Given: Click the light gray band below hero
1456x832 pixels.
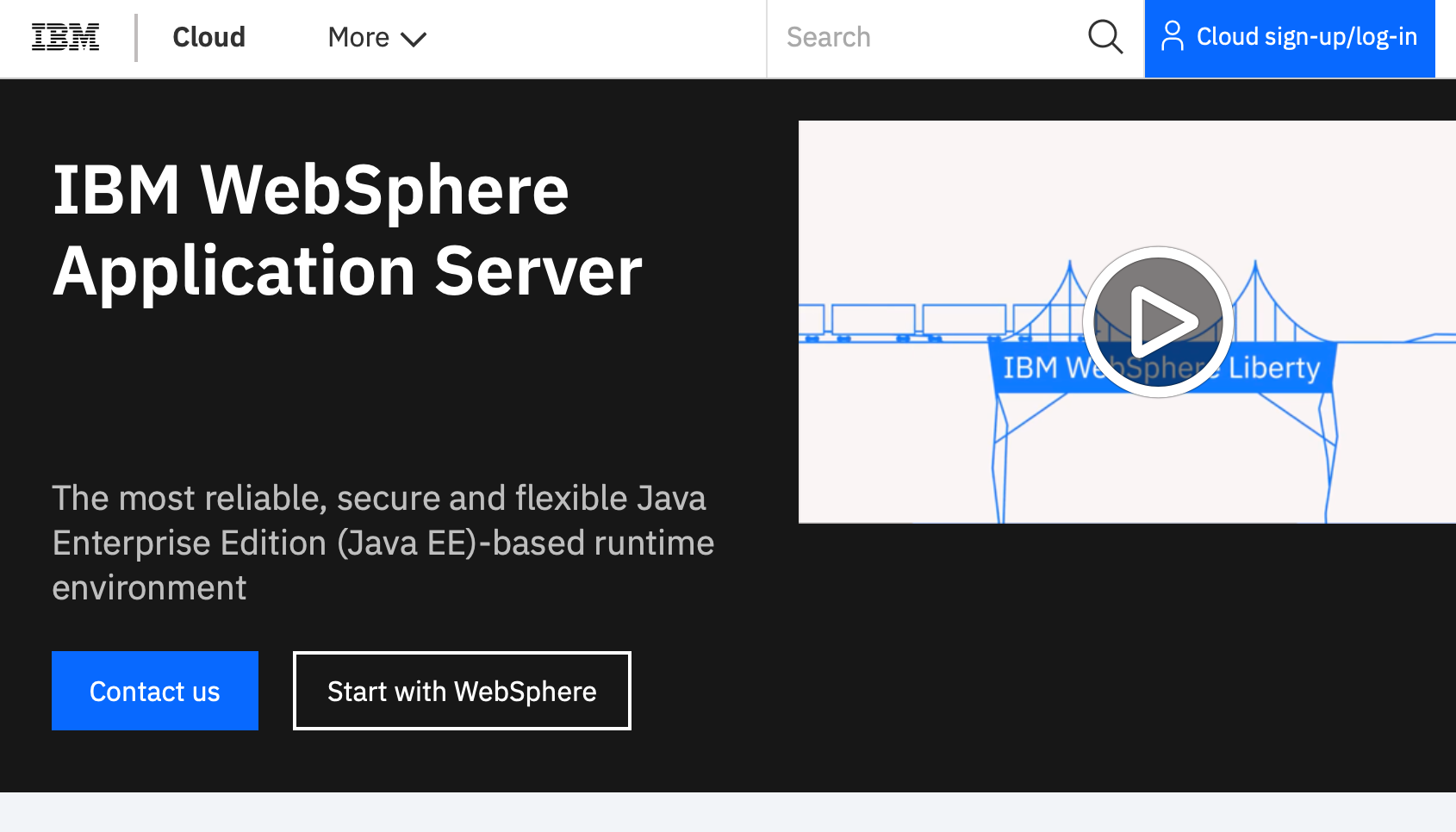Looking at the screenshot, I should (728, 812).
